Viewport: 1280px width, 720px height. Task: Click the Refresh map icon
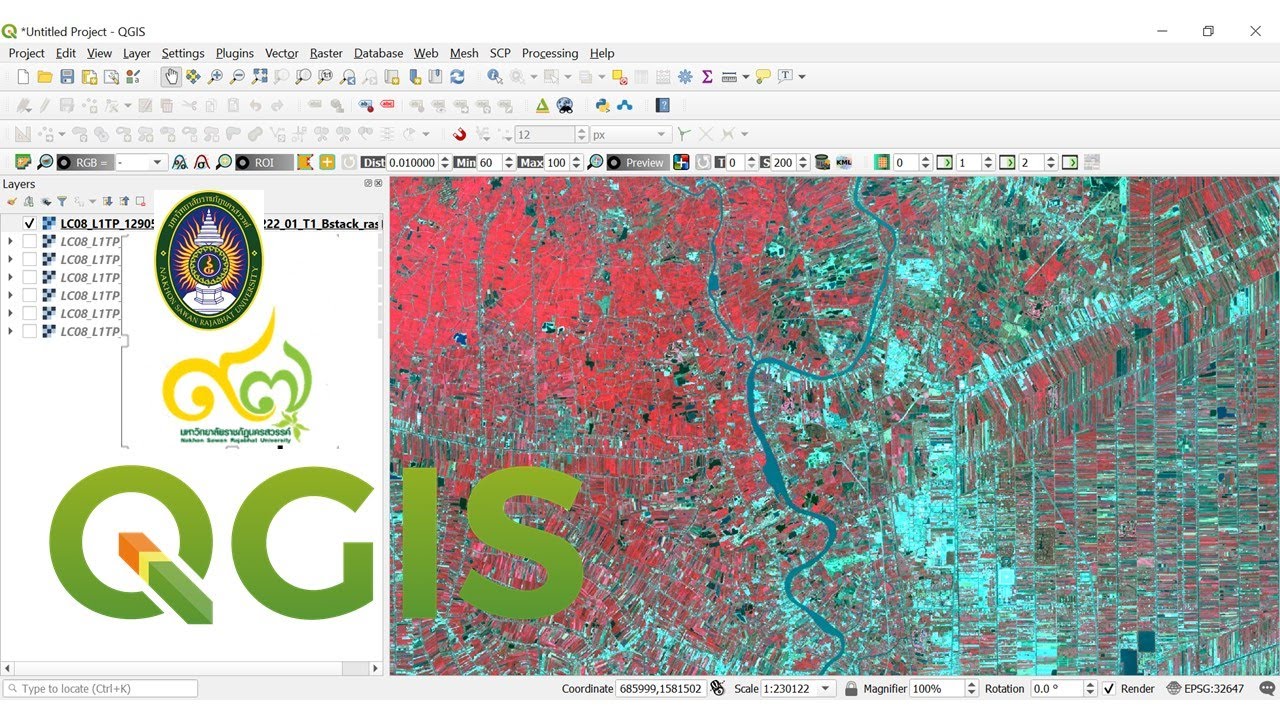(457, 77)
